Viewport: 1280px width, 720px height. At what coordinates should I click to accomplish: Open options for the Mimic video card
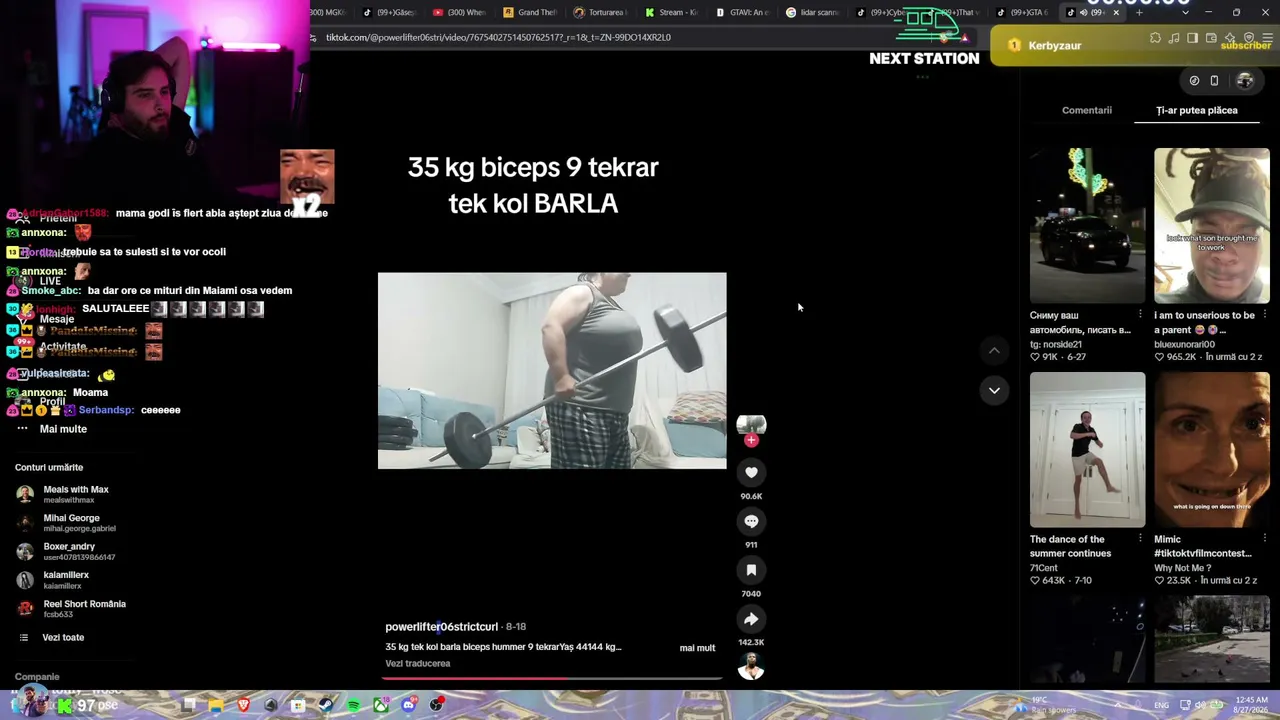point(1265,539)
